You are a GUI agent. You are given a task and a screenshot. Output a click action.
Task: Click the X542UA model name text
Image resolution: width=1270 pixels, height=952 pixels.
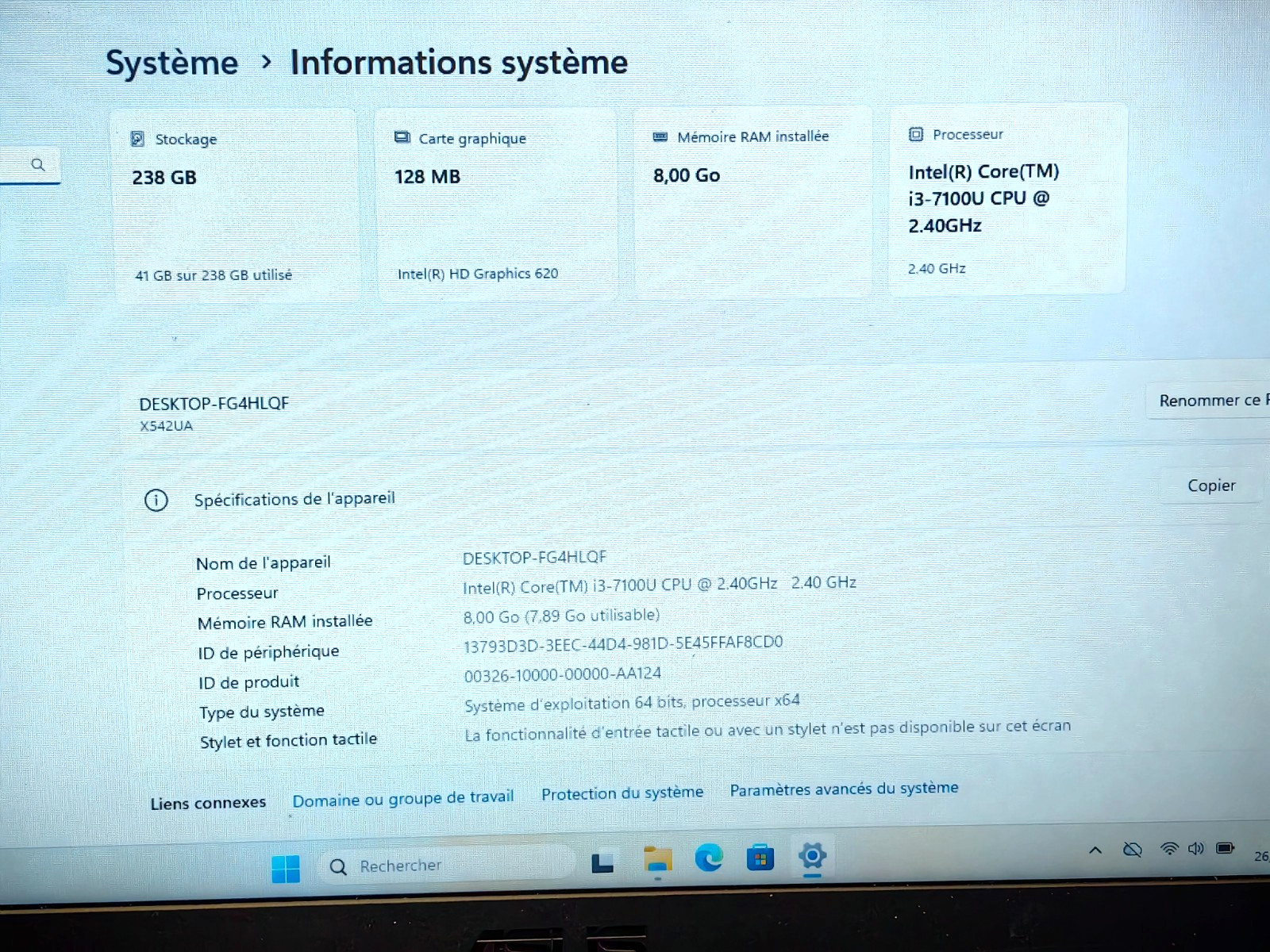[167, 426]
